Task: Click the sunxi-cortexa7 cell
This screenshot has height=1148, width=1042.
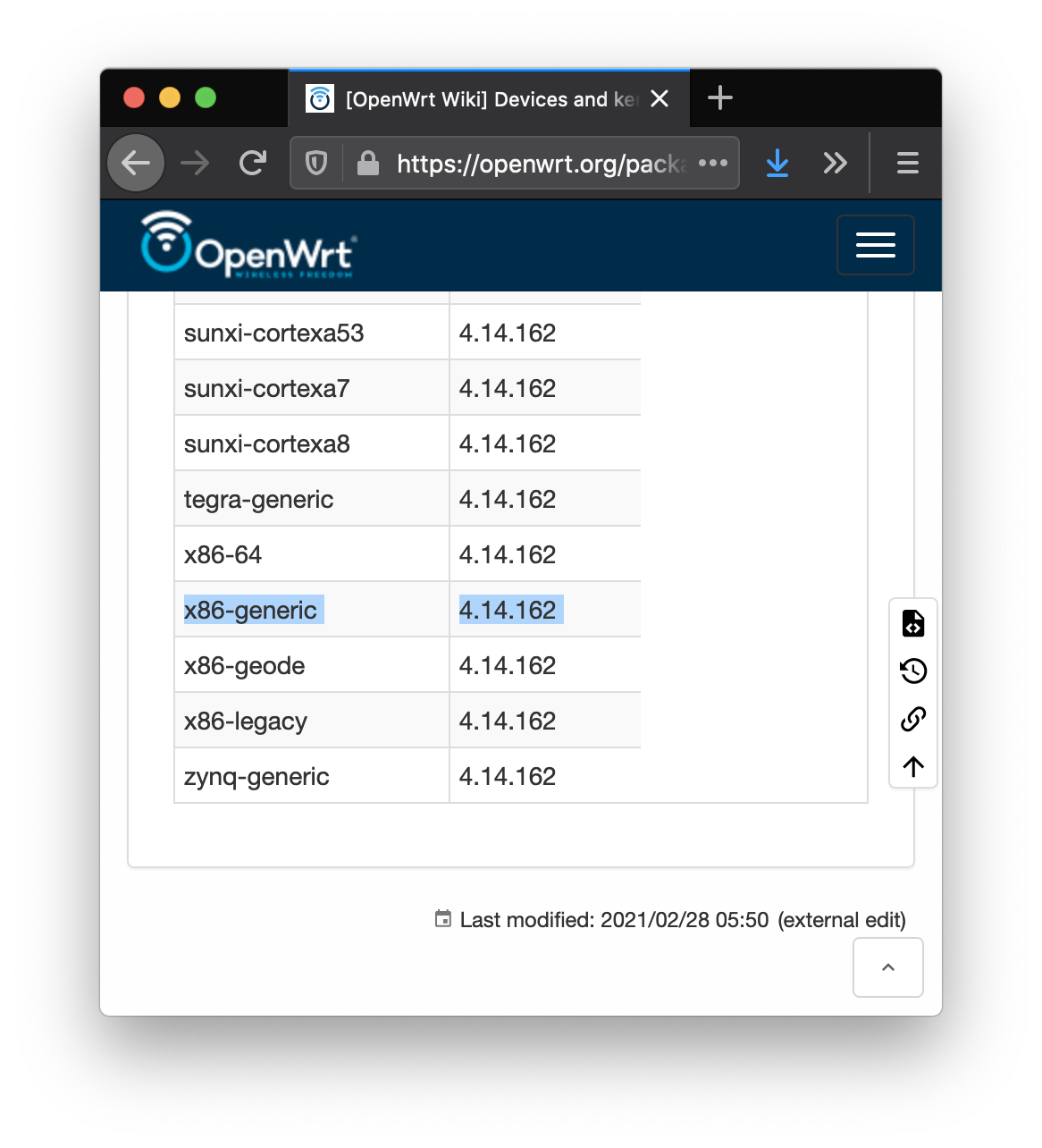Action: (x=312, y=388)
